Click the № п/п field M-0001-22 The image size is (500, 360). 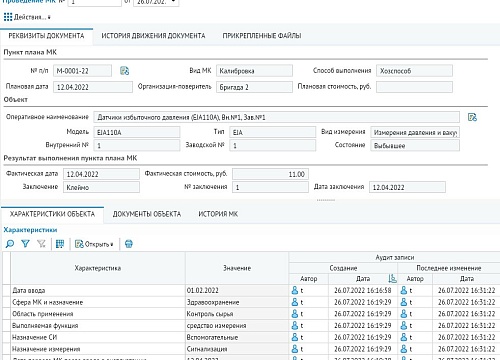pyautogui.click(x=82, y=71)
